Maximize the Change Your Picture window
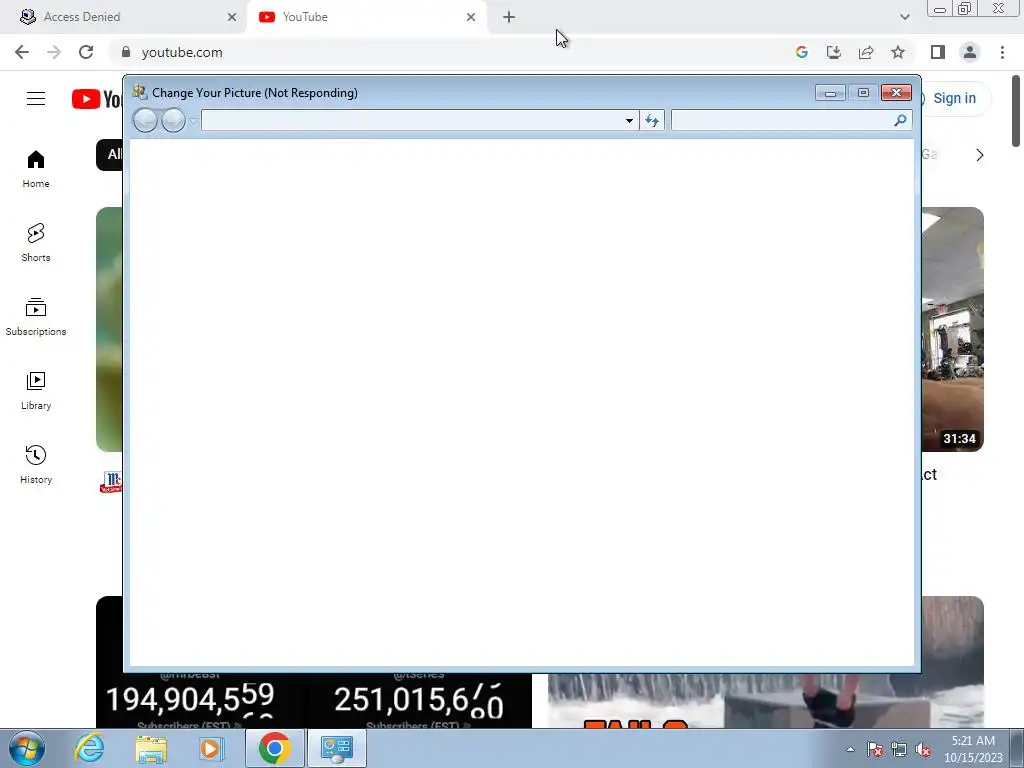 863,93
